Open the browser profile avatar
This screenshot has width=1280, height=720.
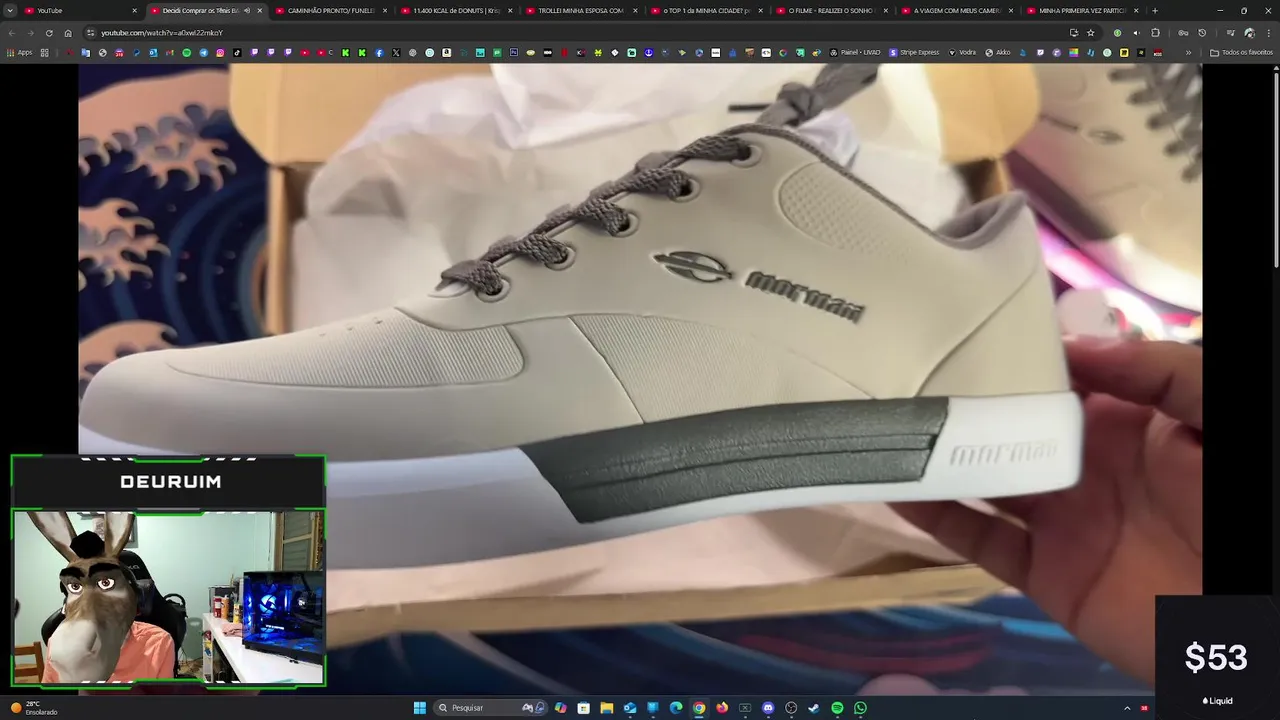(x=1249, y=32)
